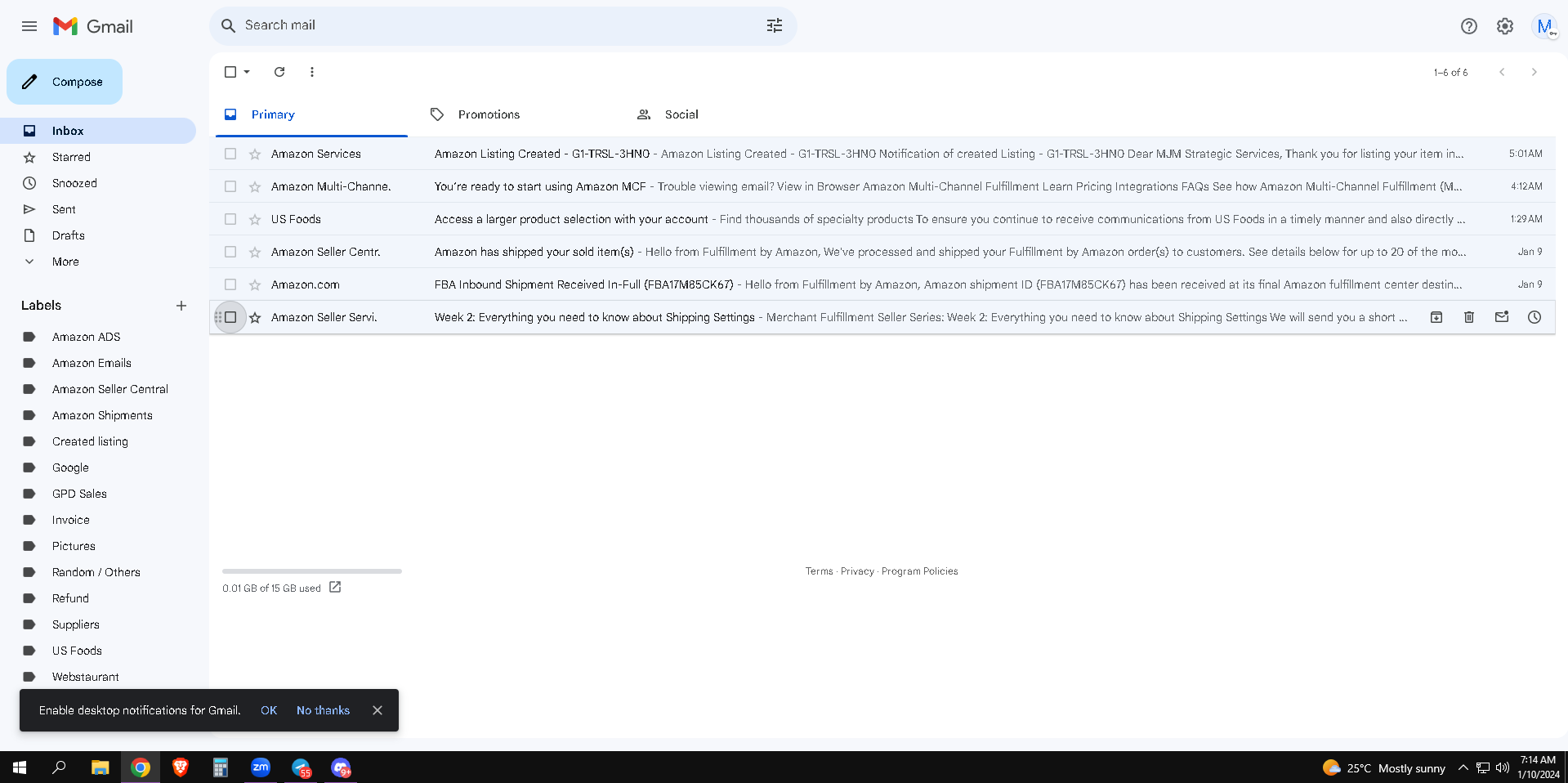Image resolution: width=1568 pixels, height=783 pixels.
Task: Open storage management link icon
Action: point(335,587)
